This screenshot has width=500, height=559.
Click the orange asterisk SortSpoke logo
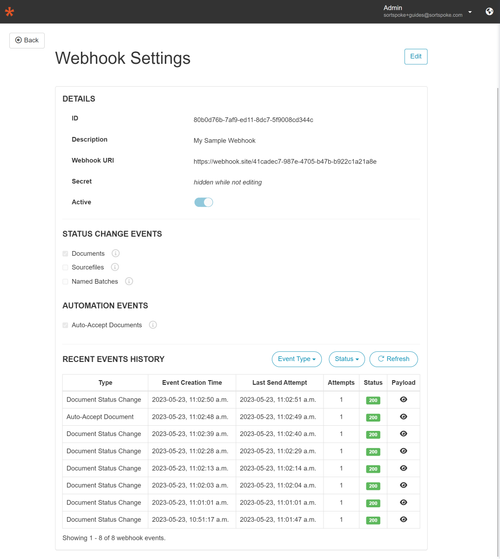pyautogui.click(x=10, y=12)
